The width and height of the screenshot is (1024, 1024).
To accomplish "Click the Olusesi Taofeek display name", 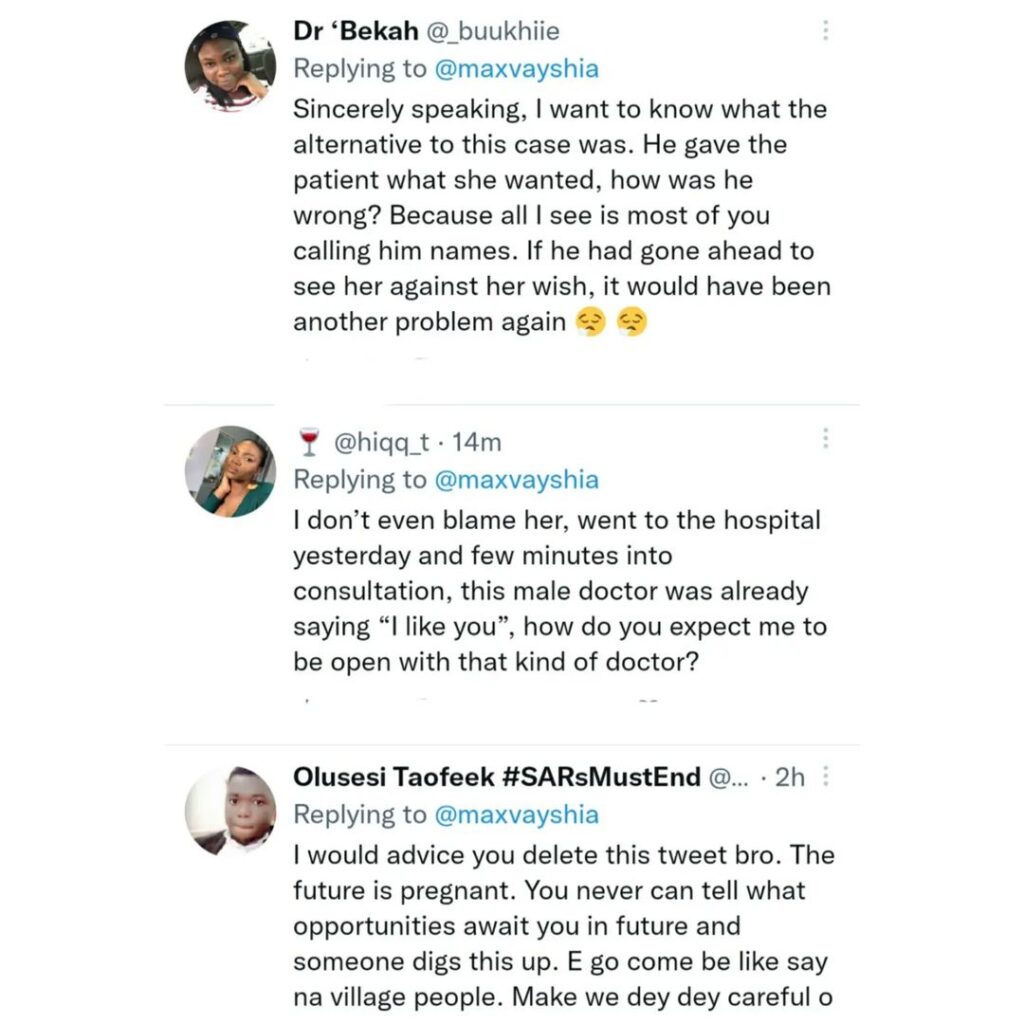I will (x=497, y=777).
